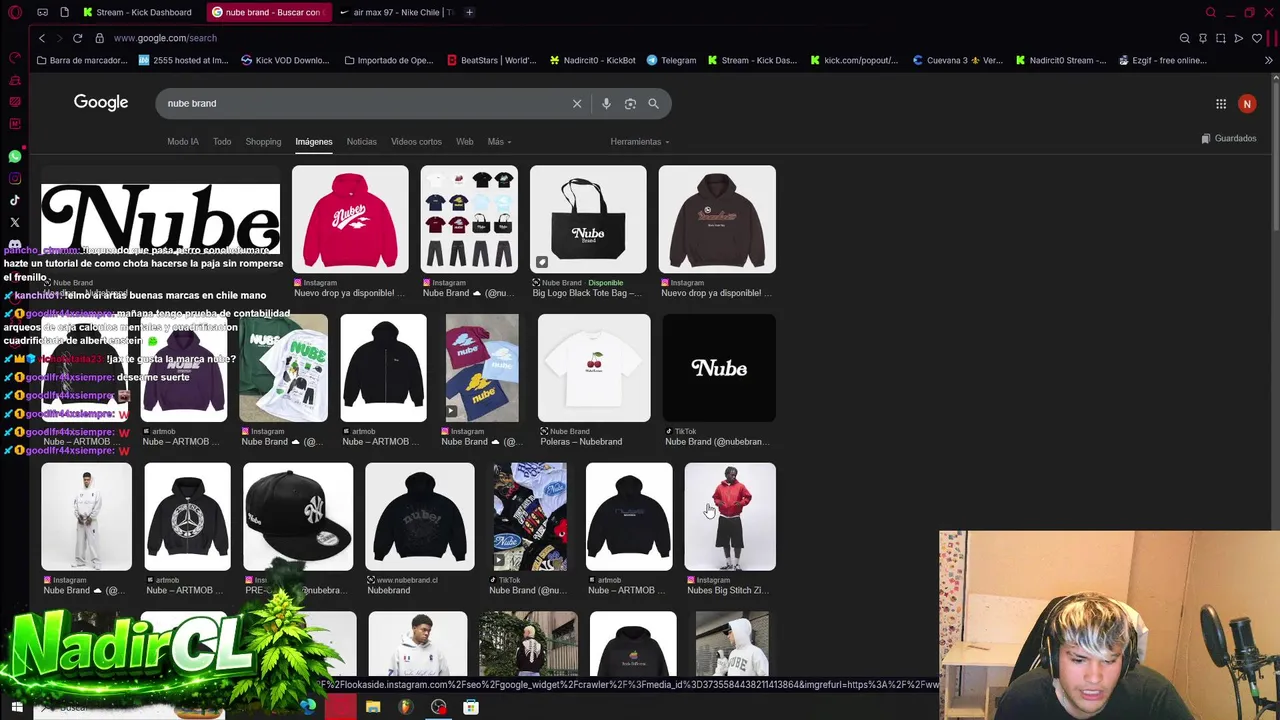This screenshot has height=720, width=1280.
Task: Go to Google home via logo
Action: 101,103
